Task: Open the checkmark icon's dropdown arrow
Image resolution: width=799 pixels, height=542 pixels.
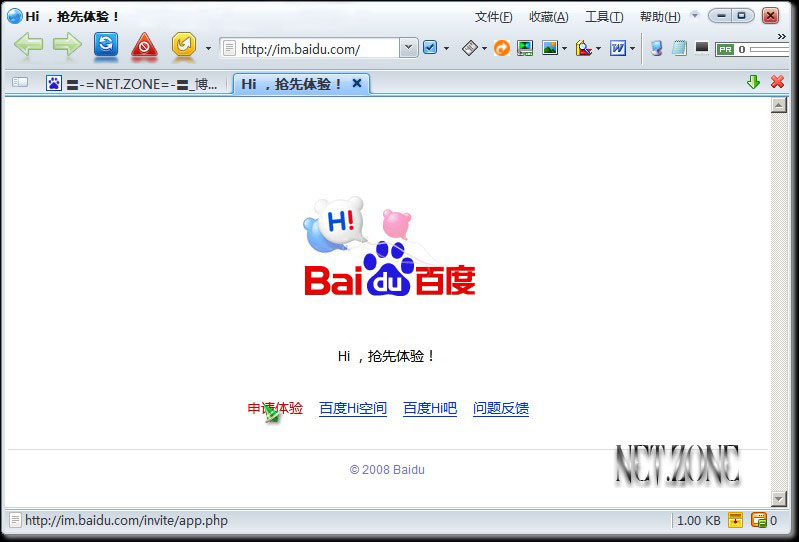Action: click(x=446, y=49)
